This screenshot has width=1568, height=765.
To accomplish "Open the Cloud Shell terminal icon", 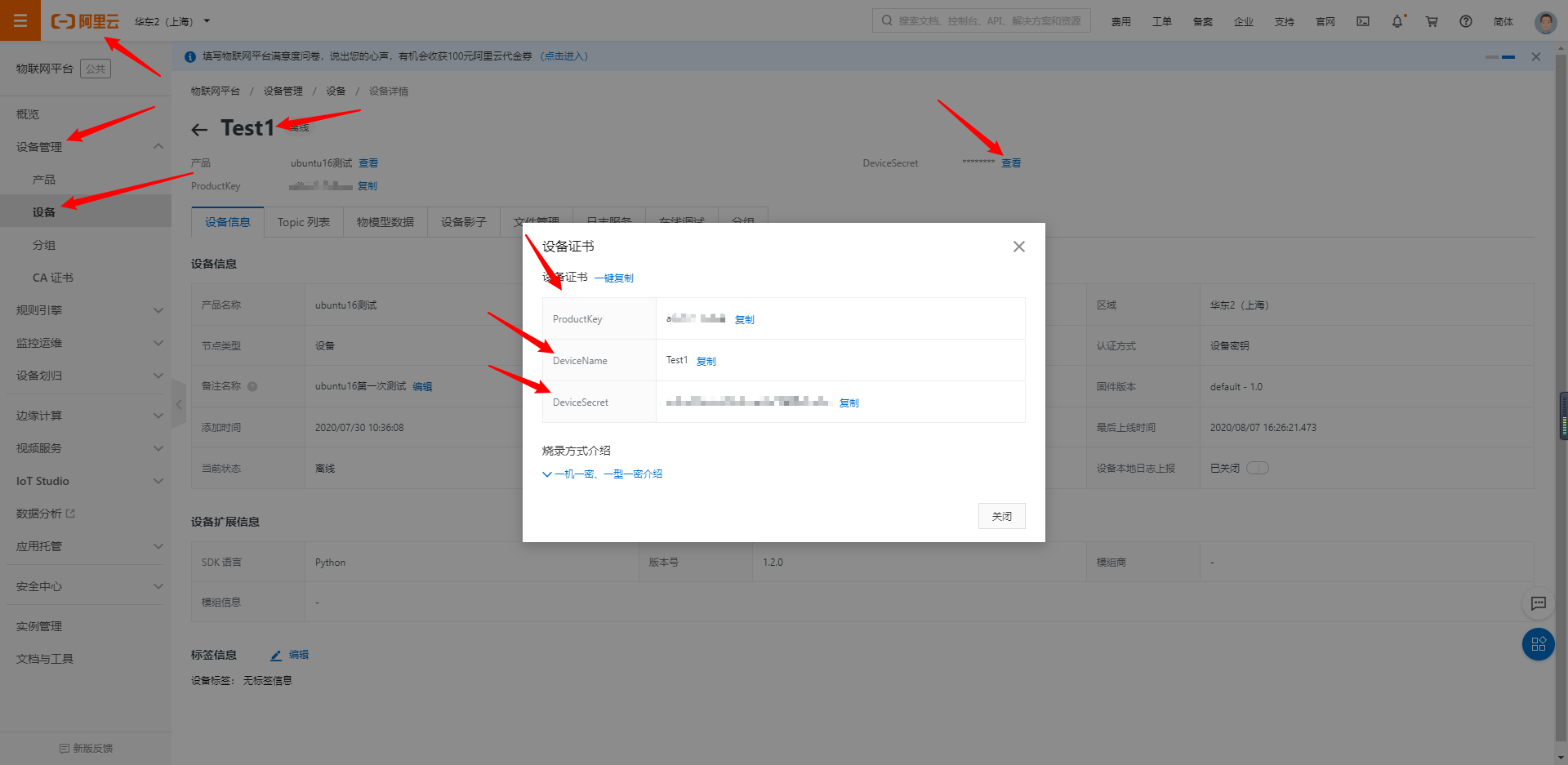I will (1363, 21).
